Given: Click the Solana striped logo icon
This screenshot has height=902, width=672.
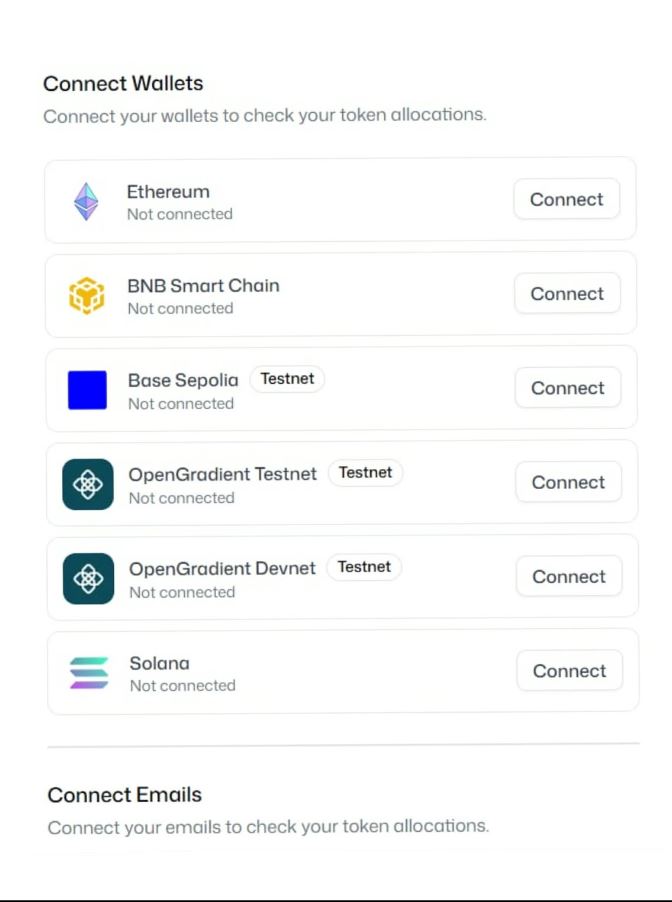Looking at the screenshot, I should click(x=89, y=672).
